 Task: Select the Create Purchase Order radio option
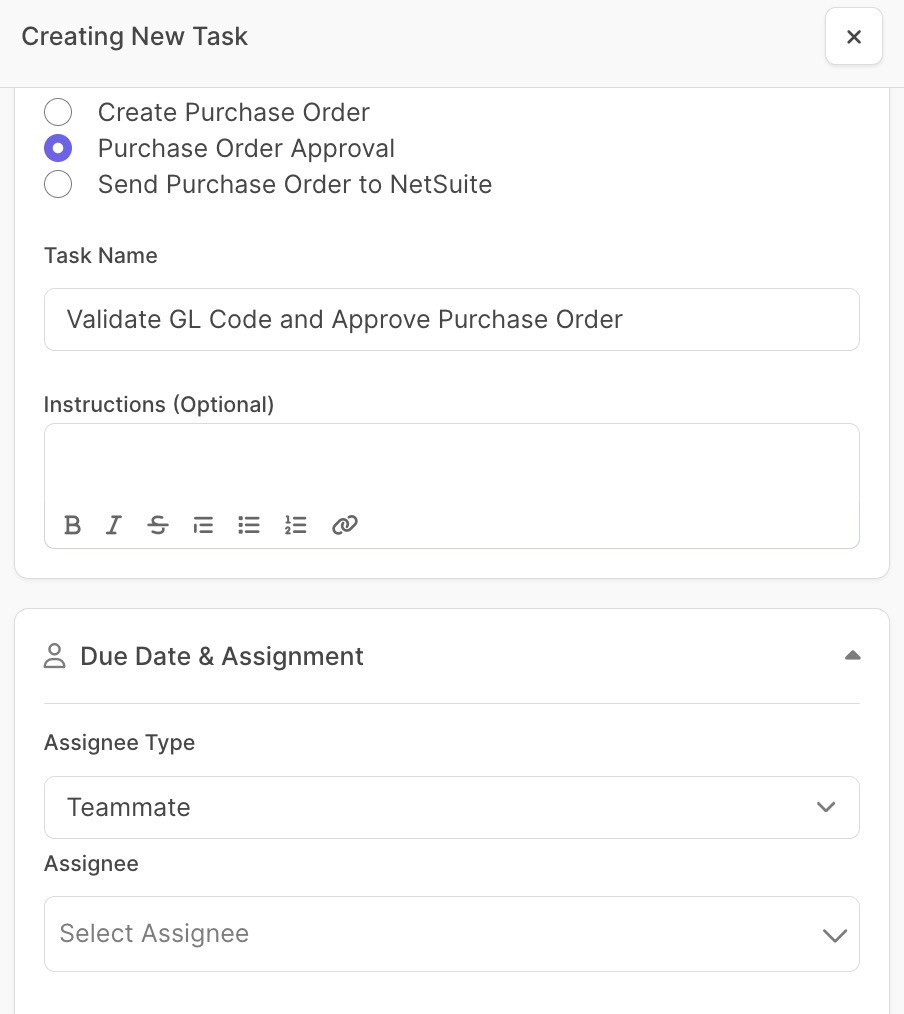click(x=58, y=112)
